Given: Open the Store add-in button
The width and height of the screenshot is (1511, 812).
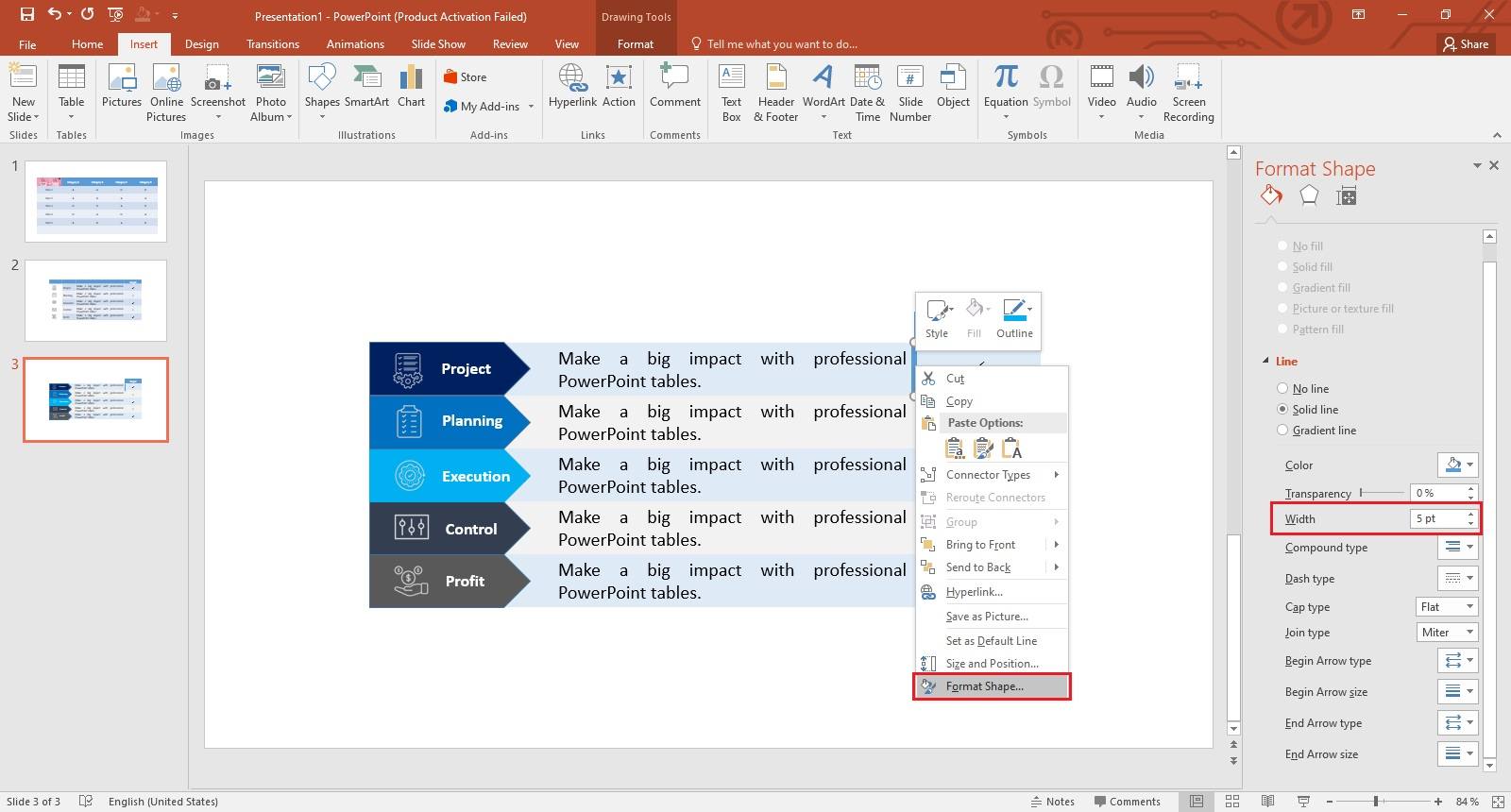Looking at the screenshot, I should (x=466, y=77).
